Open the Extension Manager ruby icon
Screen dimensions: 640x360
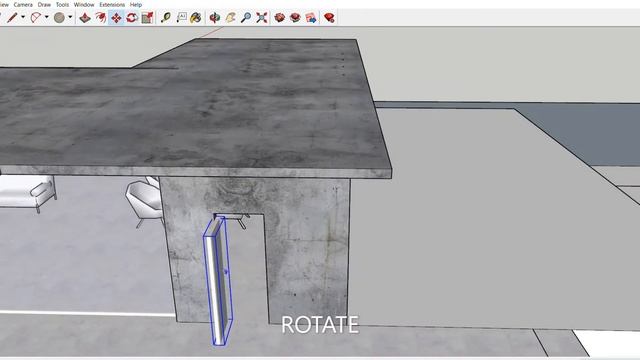click(329, 18)
